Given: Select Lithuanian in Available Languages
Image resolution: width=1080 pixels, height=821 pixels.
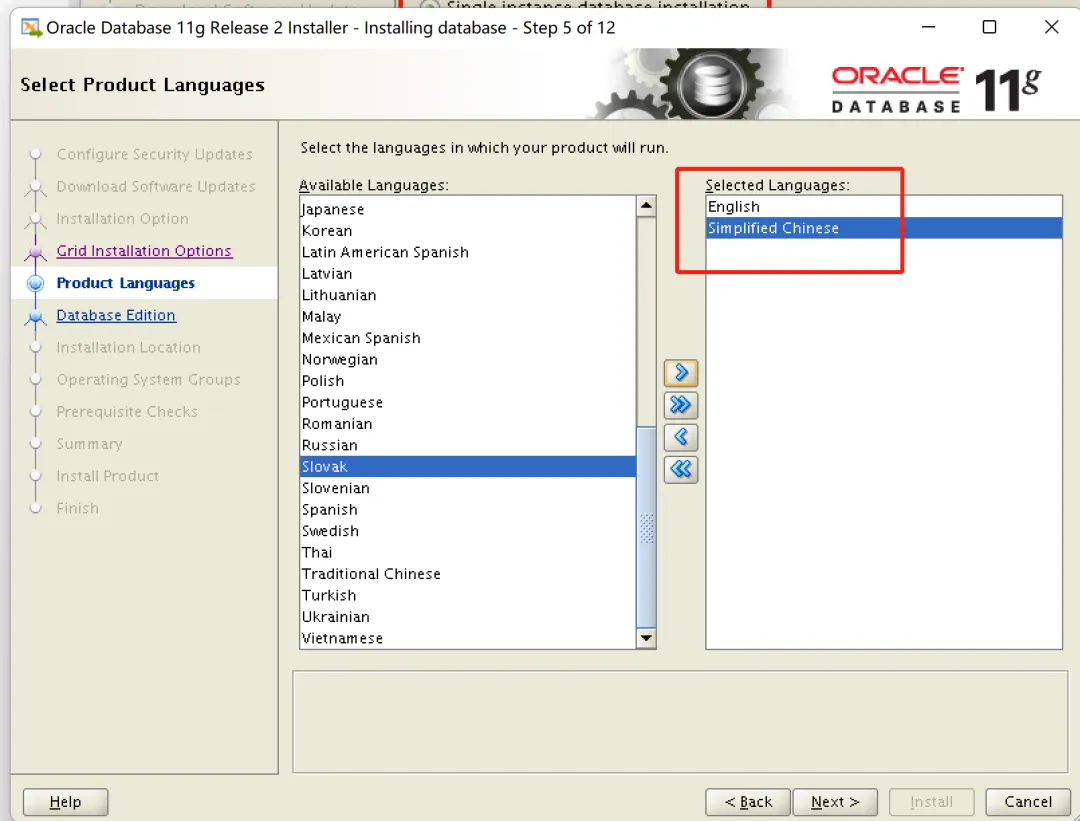Looking at the screenshot, I should (x=468, y=295).
